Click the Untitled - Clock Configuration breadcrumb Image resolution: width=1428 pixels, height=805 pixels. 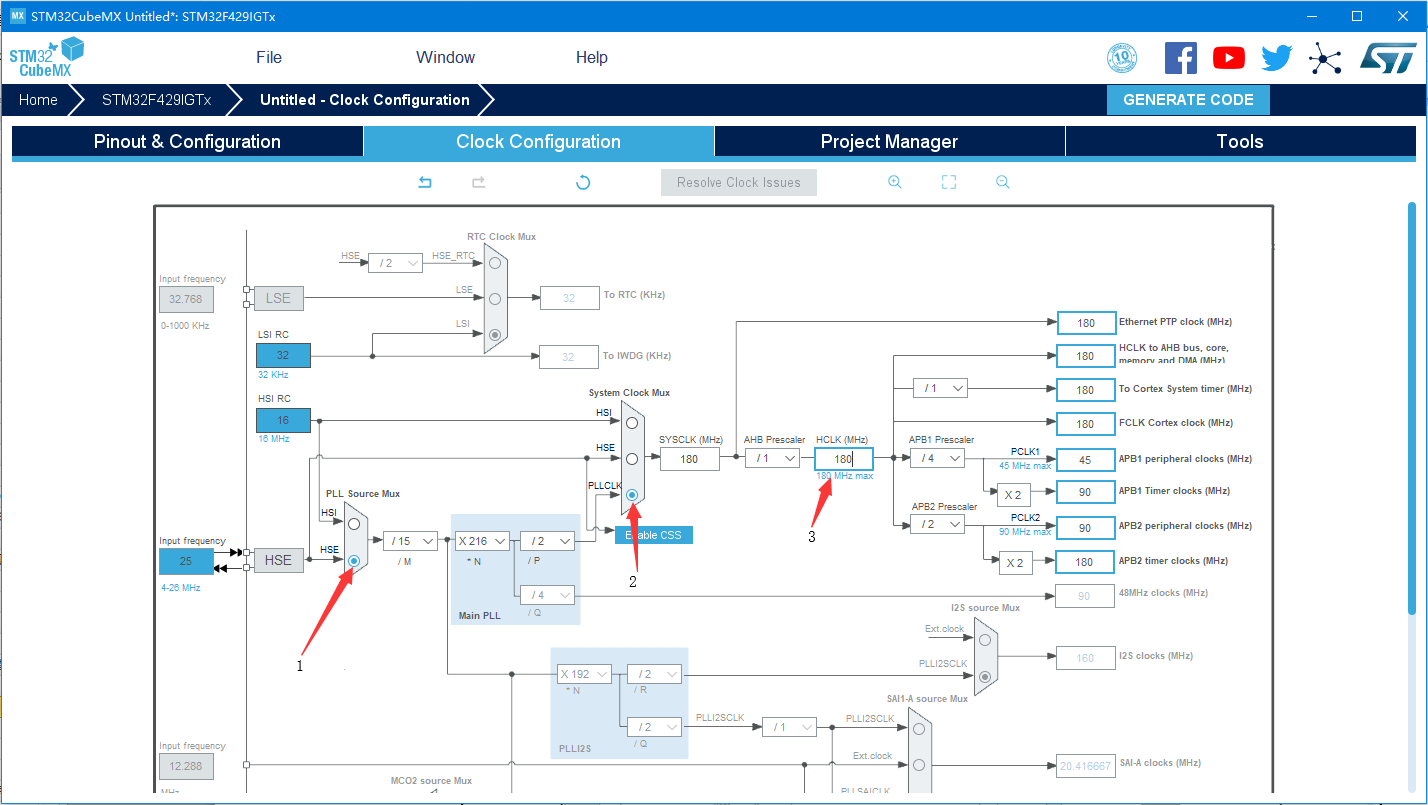pyautogui.click(x=365, y=100)
